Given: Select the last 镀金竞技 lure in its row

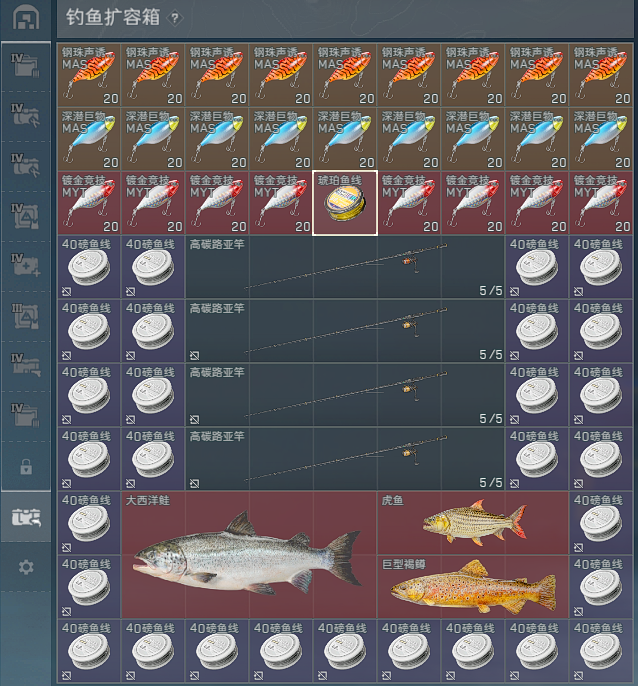Looking at the screenshot, I should point(601,203).
